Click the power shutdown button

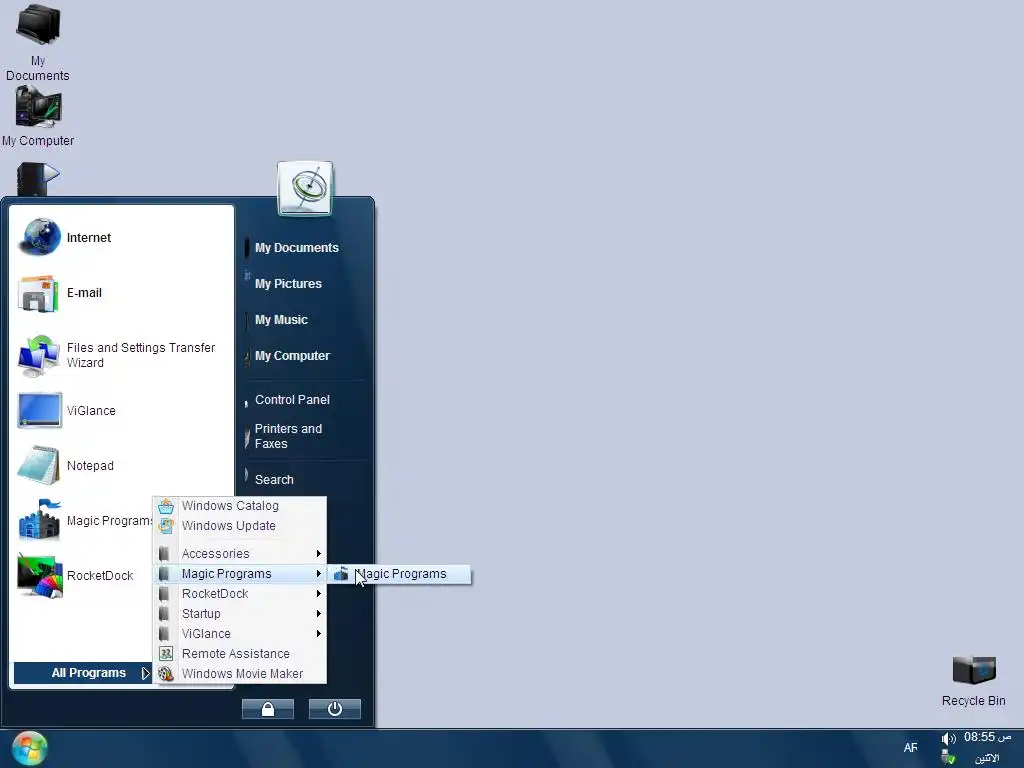(x=334, y=709)
